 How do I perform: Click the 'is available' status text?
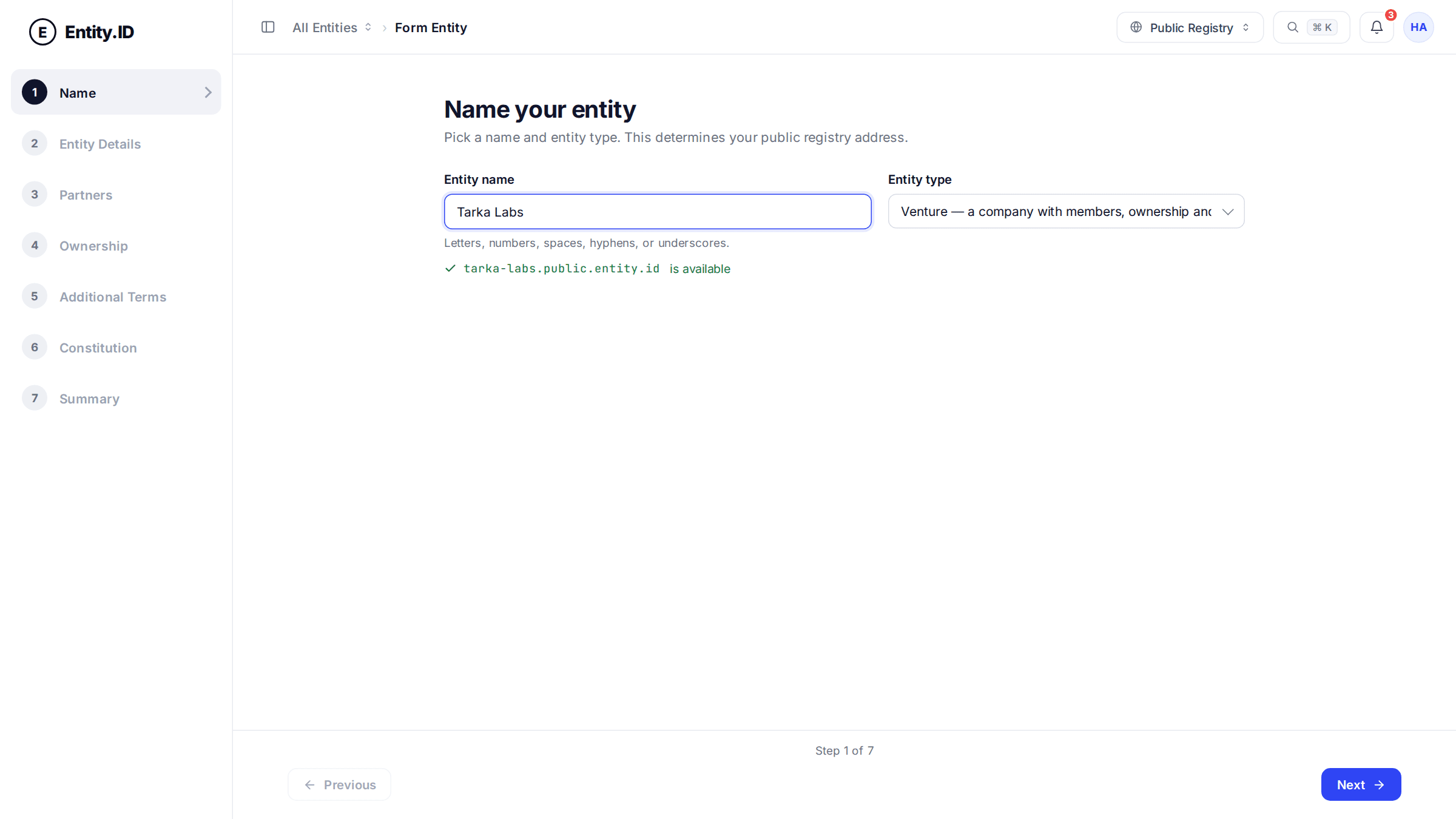coord(699,269)
